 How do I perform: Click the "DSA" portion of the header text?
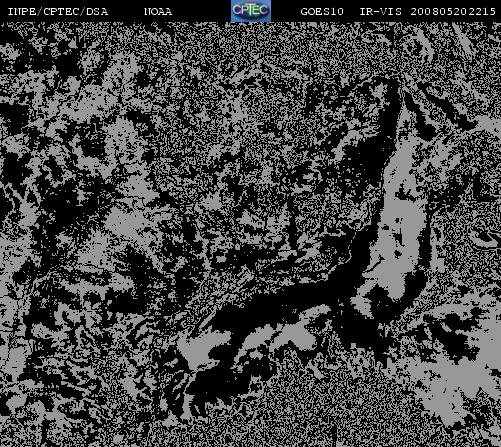coord(97,12)
